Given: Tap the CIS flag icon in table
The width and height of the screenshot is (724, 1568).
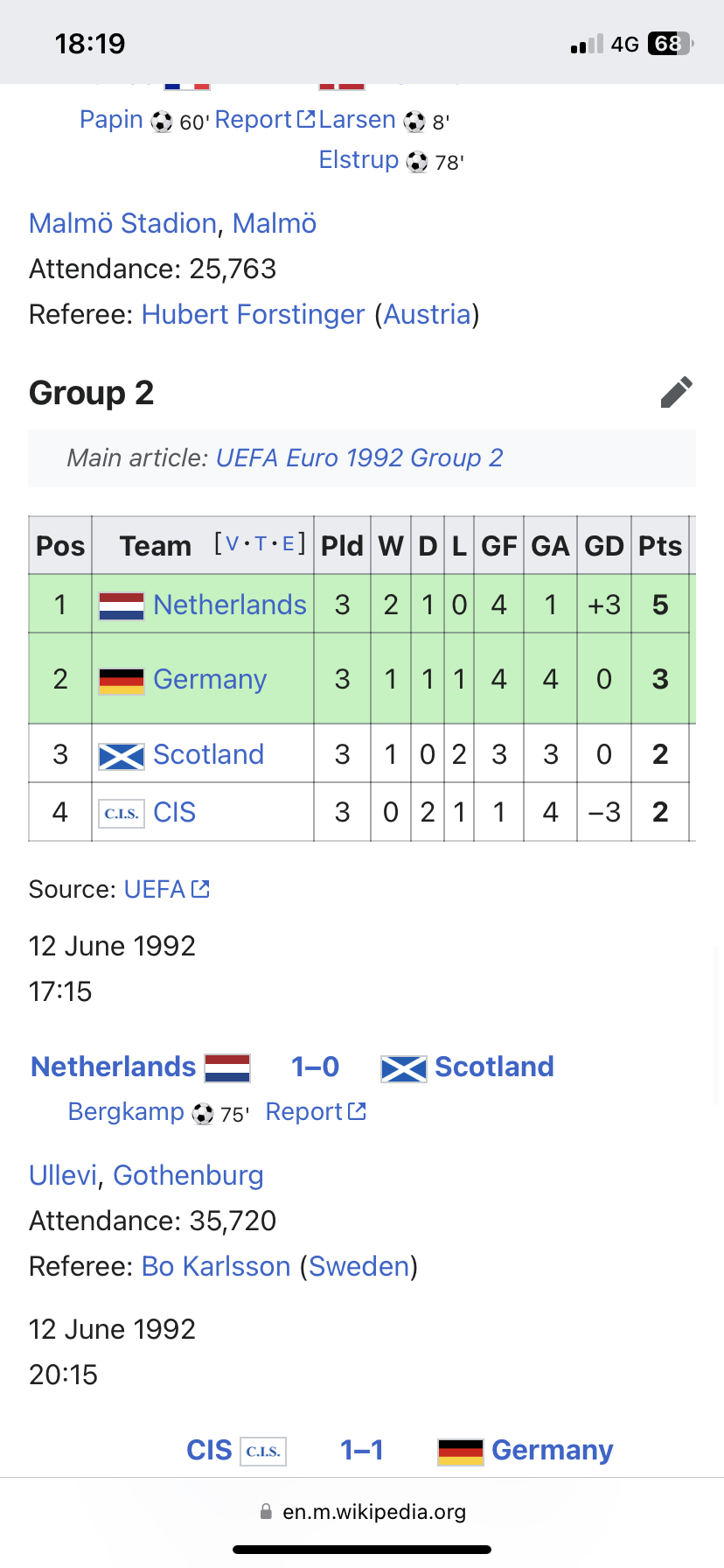Looking at the screenshot, I should (x=122, y=813).
